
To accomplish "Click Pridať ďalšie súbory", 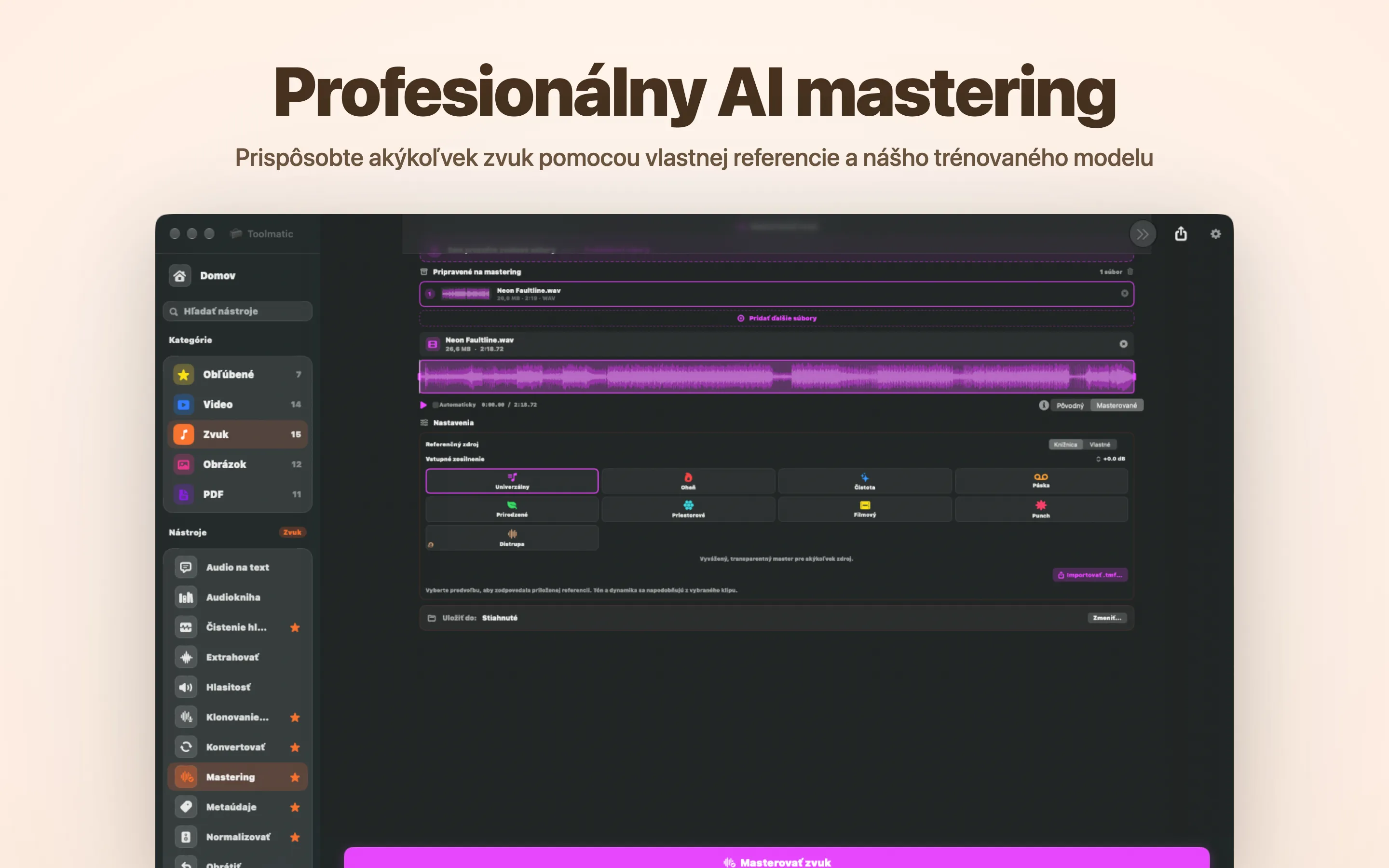I will coord(776,318).
